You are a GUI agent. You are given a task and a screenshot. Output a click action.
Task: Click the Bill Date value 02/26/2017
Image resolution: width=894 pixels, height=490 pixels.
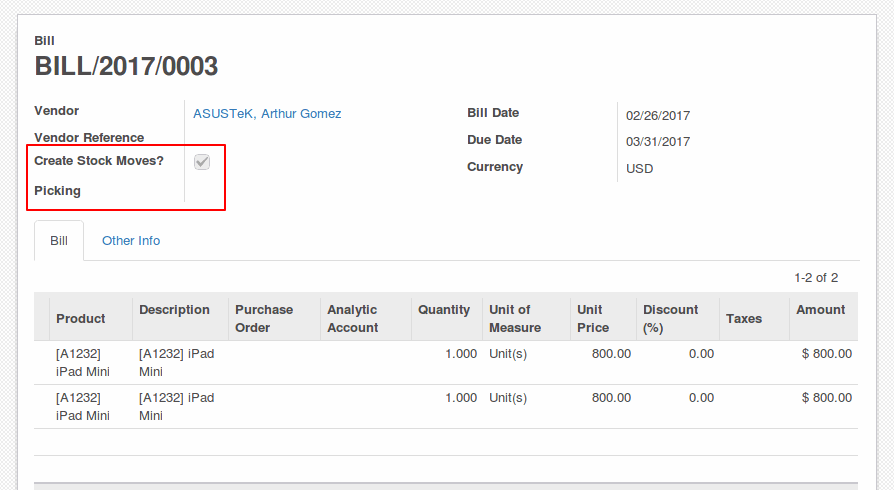coord(658,116)
